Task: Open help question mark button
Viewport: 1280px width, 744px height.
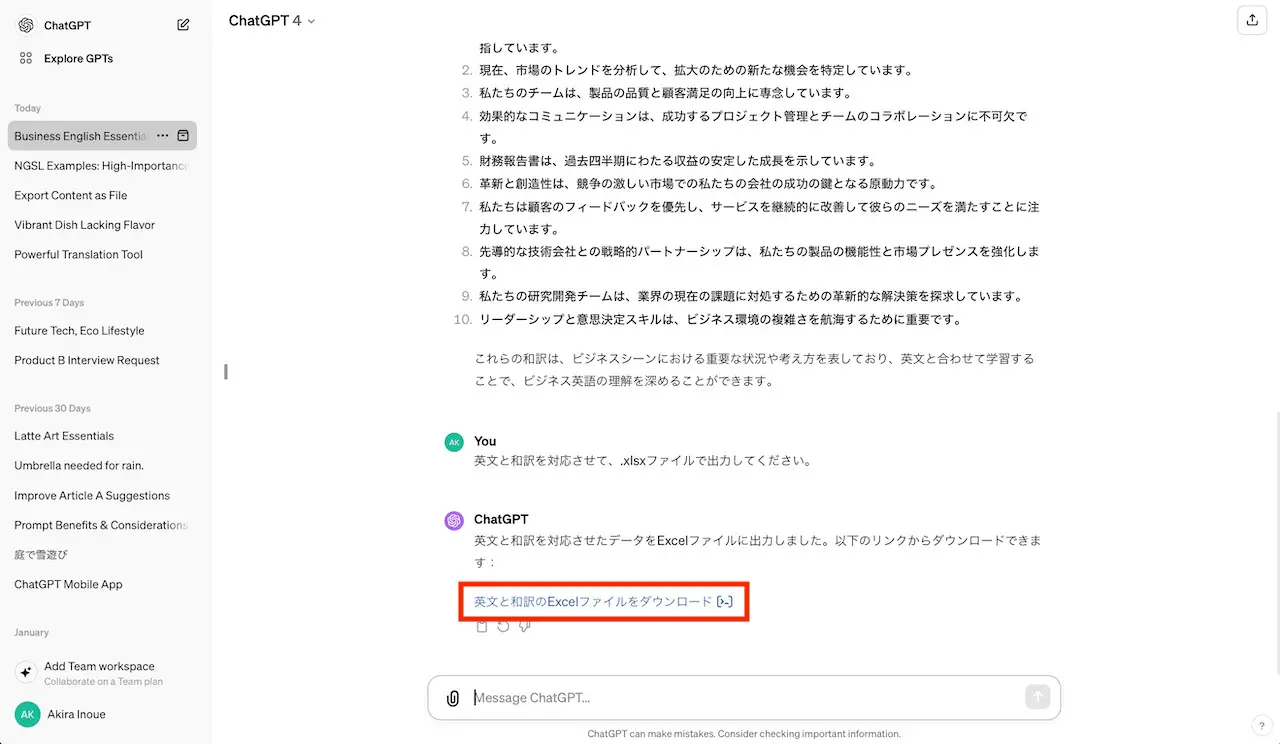Action: point(1261,725)
